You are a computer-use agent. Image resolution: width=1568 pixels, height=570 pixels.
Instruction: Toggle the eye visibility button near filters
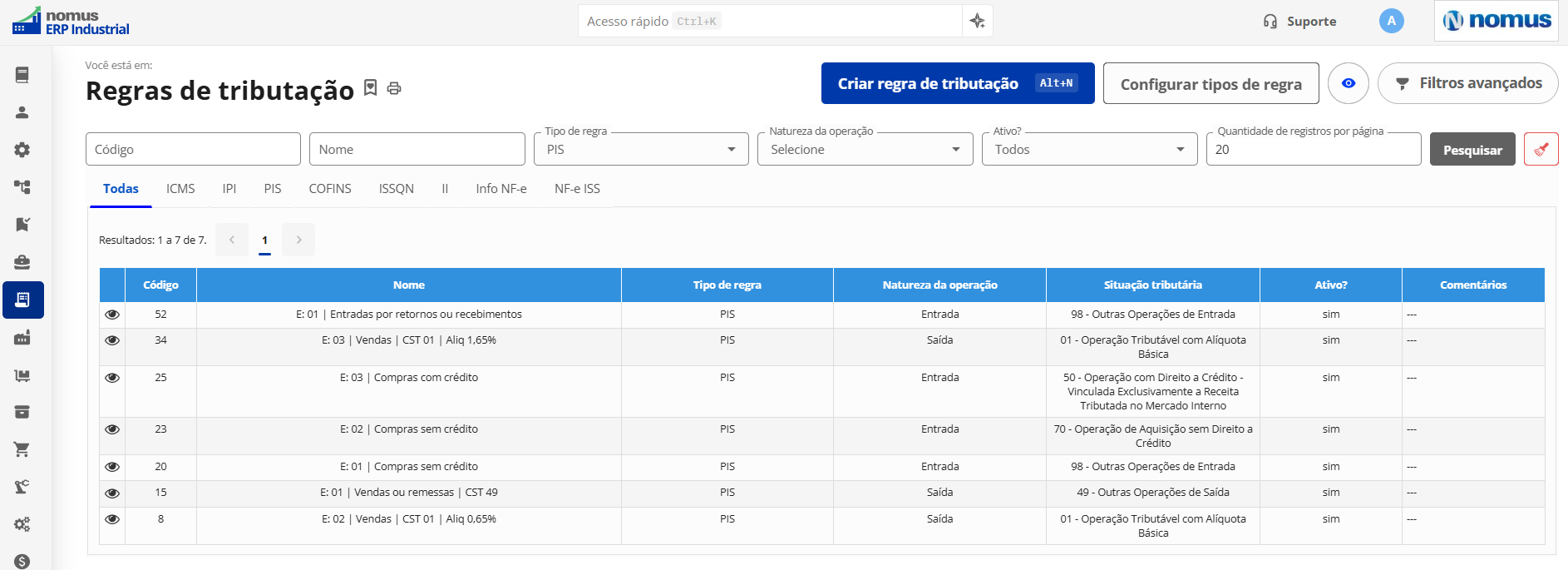pyautogui.click(x=1349, y=83)
